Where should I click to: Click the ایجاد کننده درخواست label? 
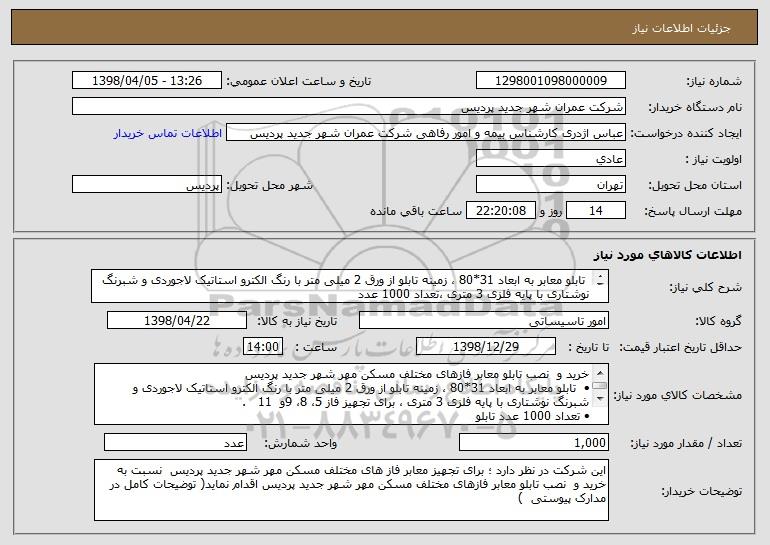686,133
